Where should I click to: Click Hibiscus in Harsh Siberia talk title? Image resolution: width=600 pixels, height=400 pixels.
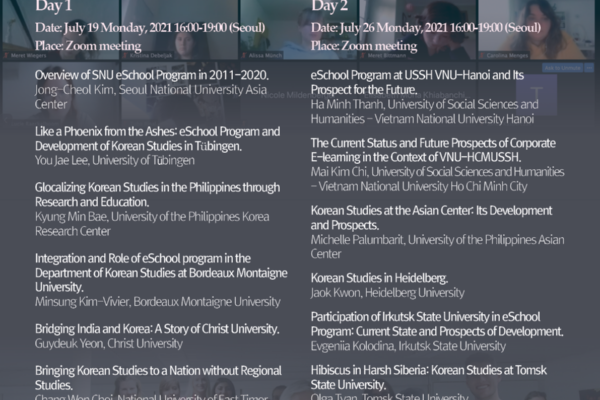point(429,377)
